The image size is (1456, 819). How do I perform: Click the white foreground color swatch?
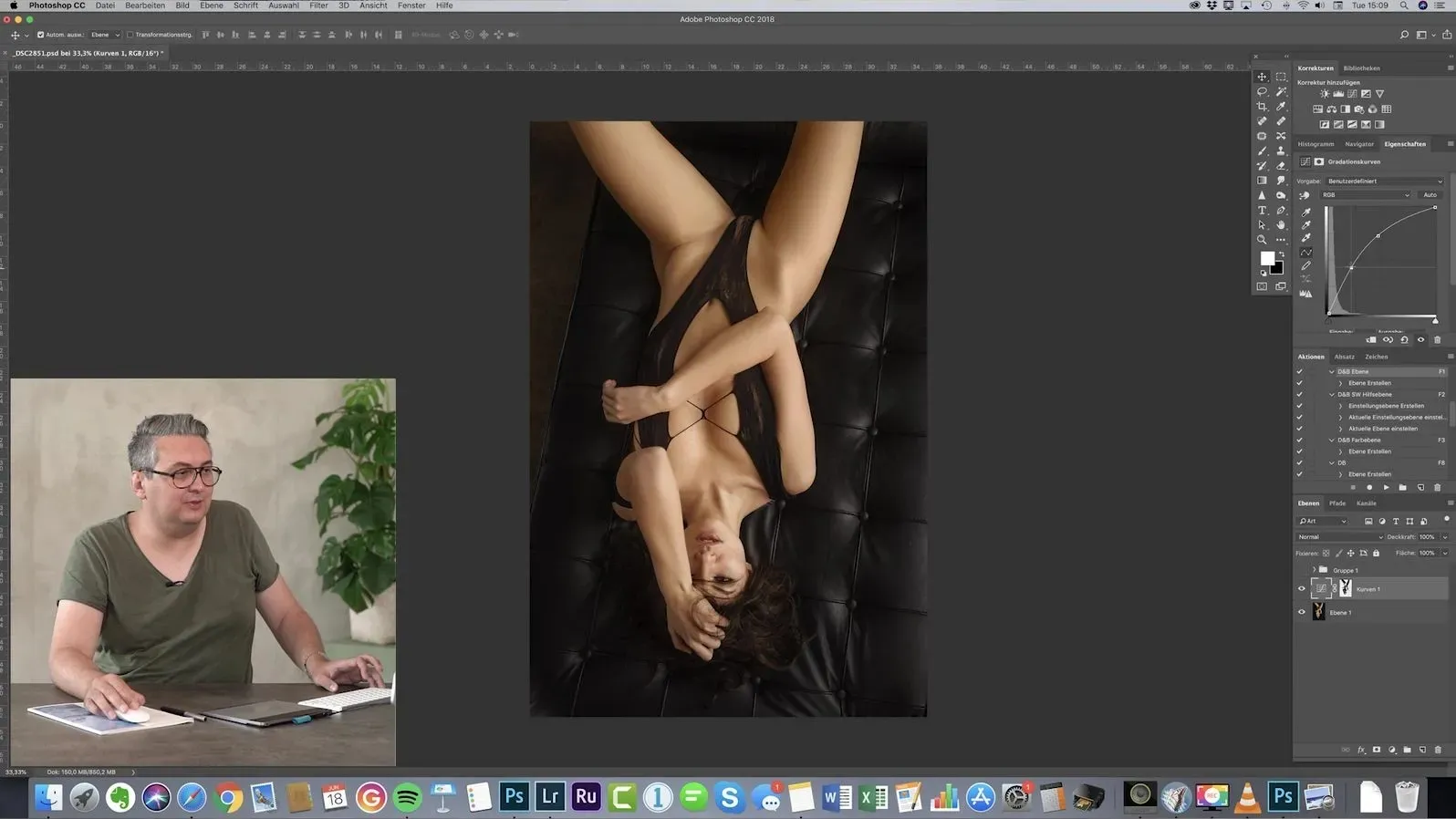coord(1266,258)
